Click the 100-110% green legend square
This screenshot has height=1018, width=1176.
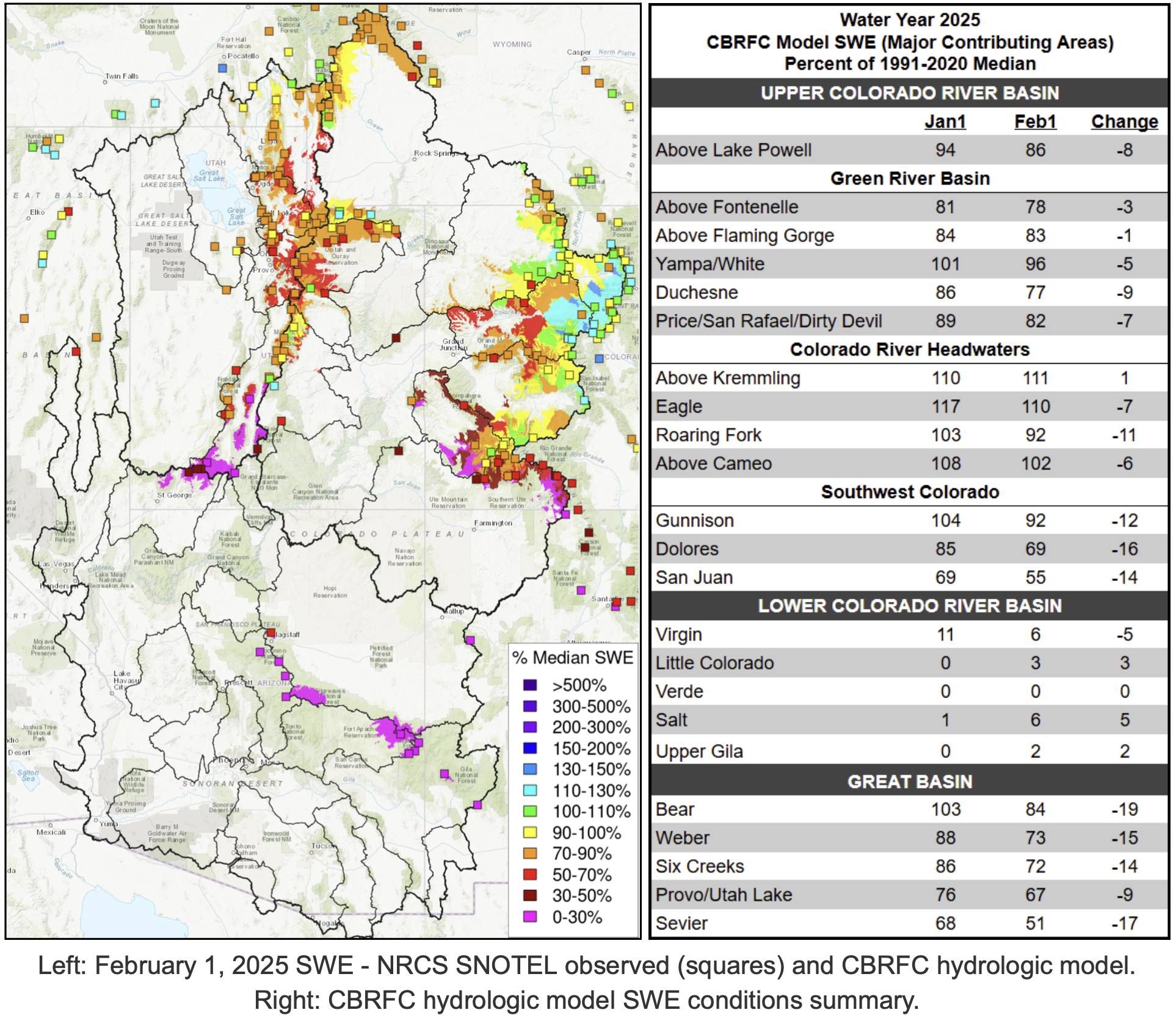[x=530, y=811]
